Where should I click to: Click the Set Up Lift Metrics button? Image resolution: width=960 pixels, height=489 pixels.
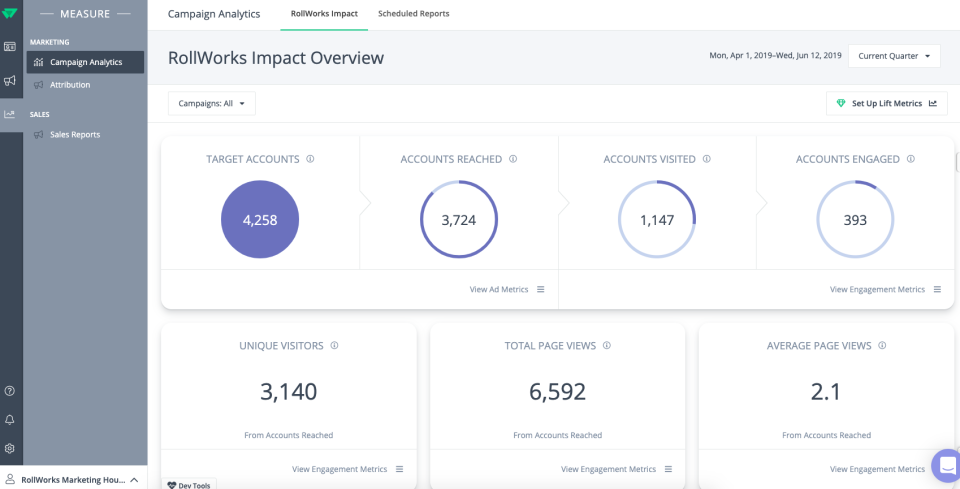pos(887,103)
